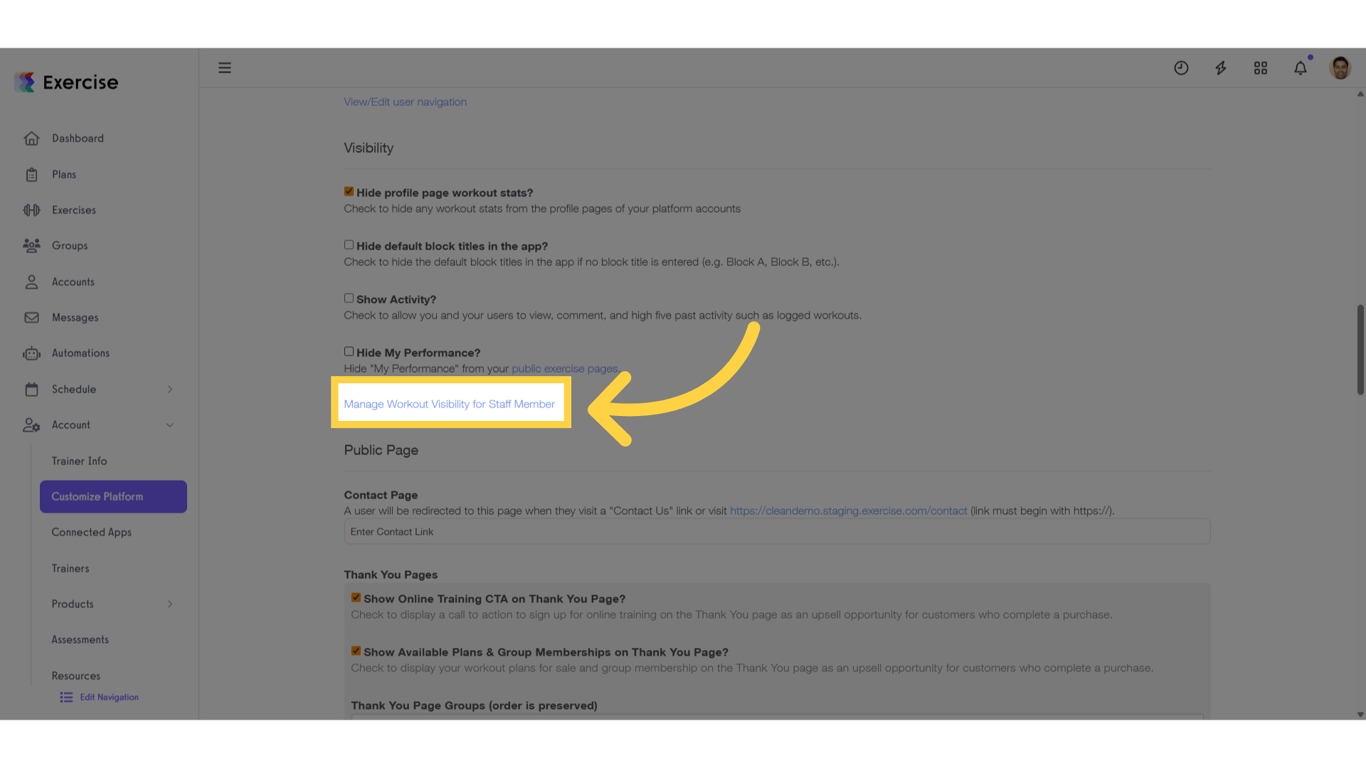The image size is (1366, 768).
Task: Click the Exercises dumbbell icon
Action: tap(32, 210)
